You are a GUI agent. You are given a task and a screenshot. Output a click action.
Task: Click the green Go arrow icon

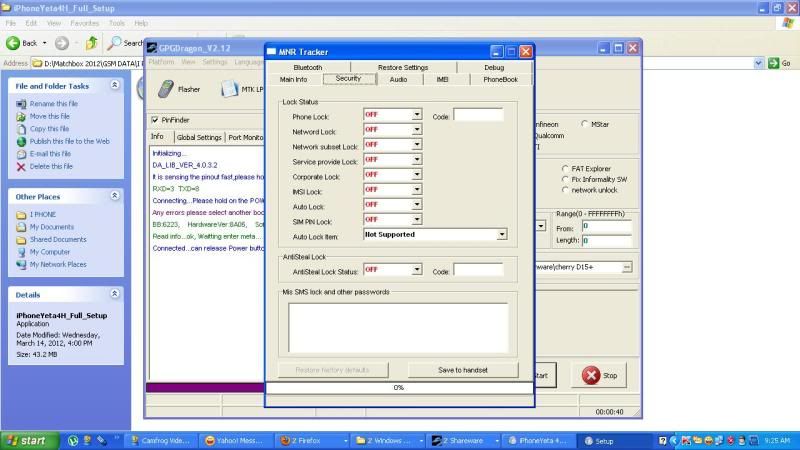(773, 63)
